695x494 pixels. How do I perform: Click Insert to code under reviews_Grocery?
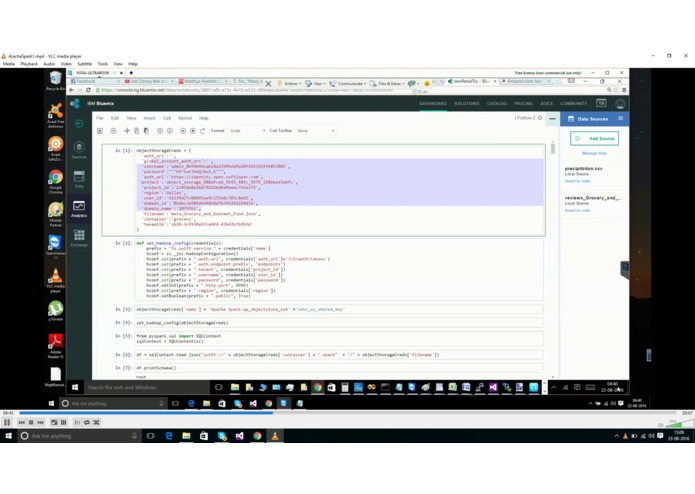(x=577, y=210)
